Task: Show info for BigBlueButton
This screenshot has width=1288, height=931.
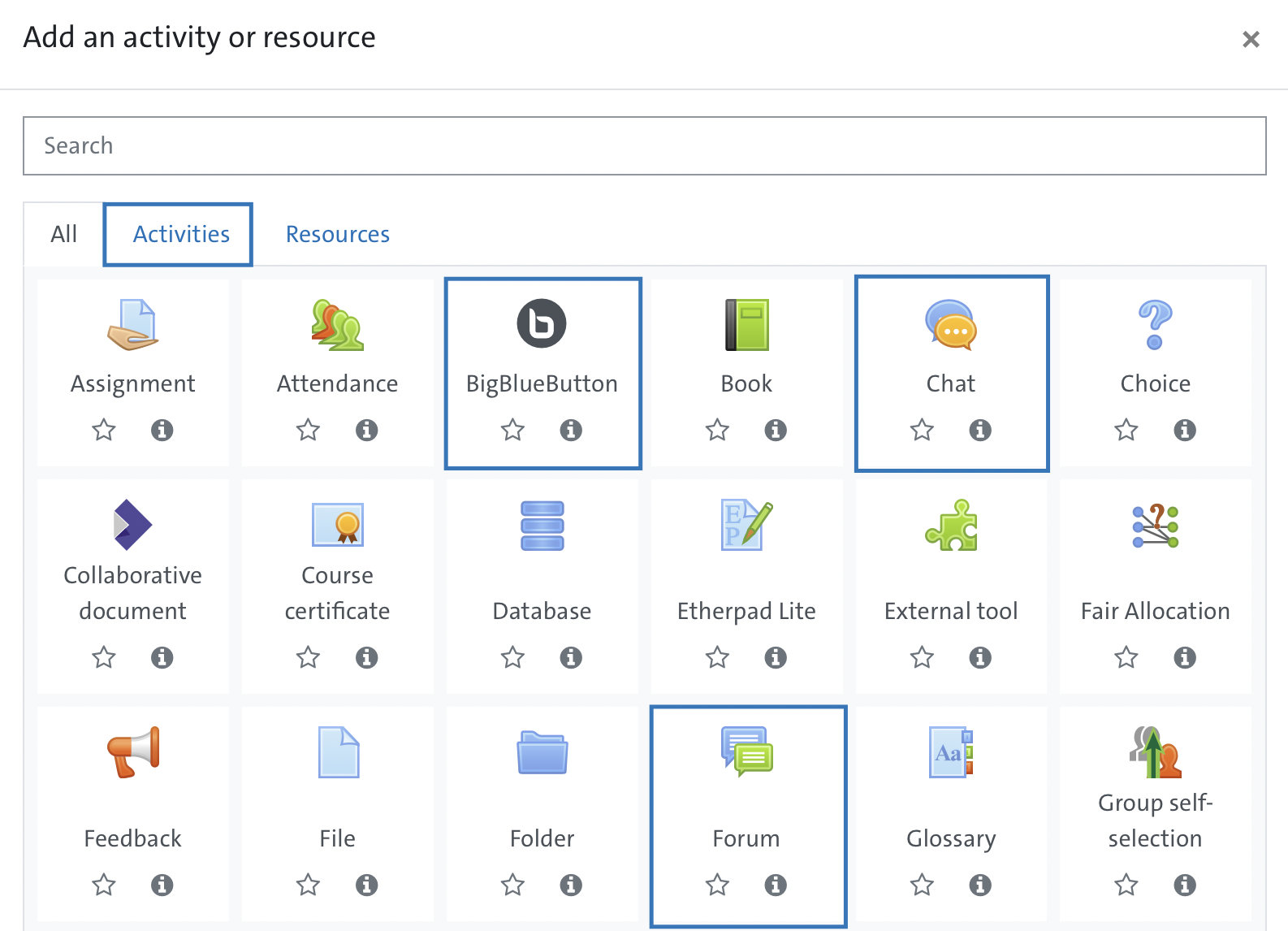Action: coord(571,430)
